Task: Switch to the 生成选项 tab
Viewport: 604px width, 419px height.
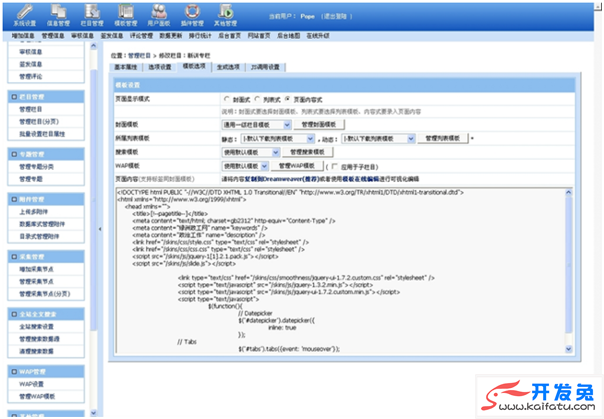Action: (228, 67)
